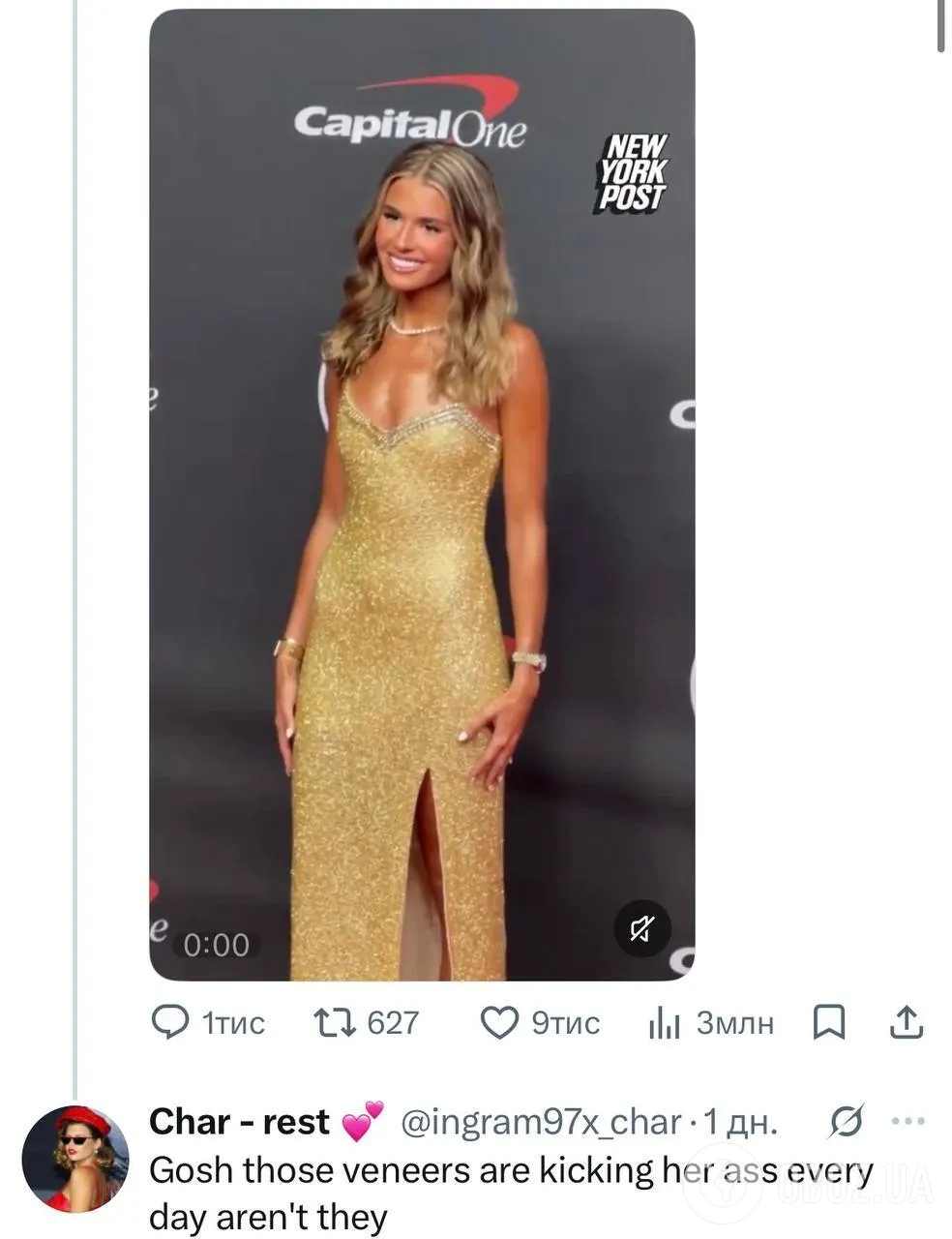Open the reply timestamp 1 дн.
952x1239 pixels.
click(740, 1122)
